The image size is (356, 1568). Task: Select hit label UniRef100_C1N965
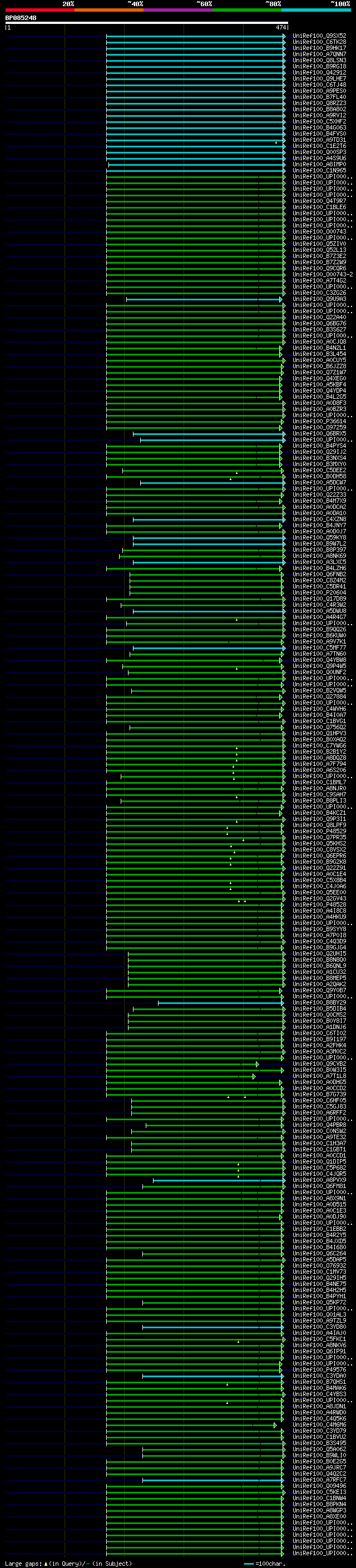(319, 170)
